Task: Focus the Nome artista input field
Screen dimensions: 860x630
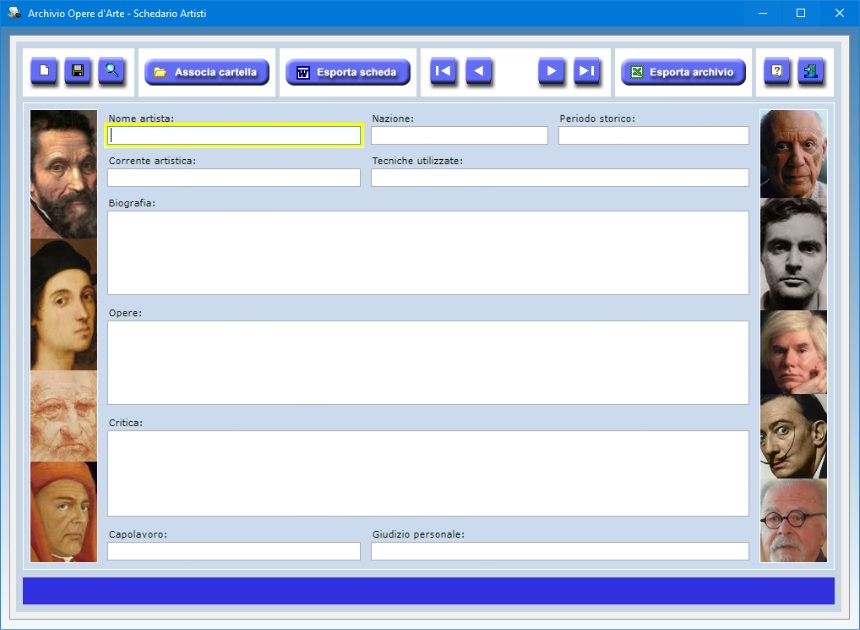Action: tap(234, 135)
